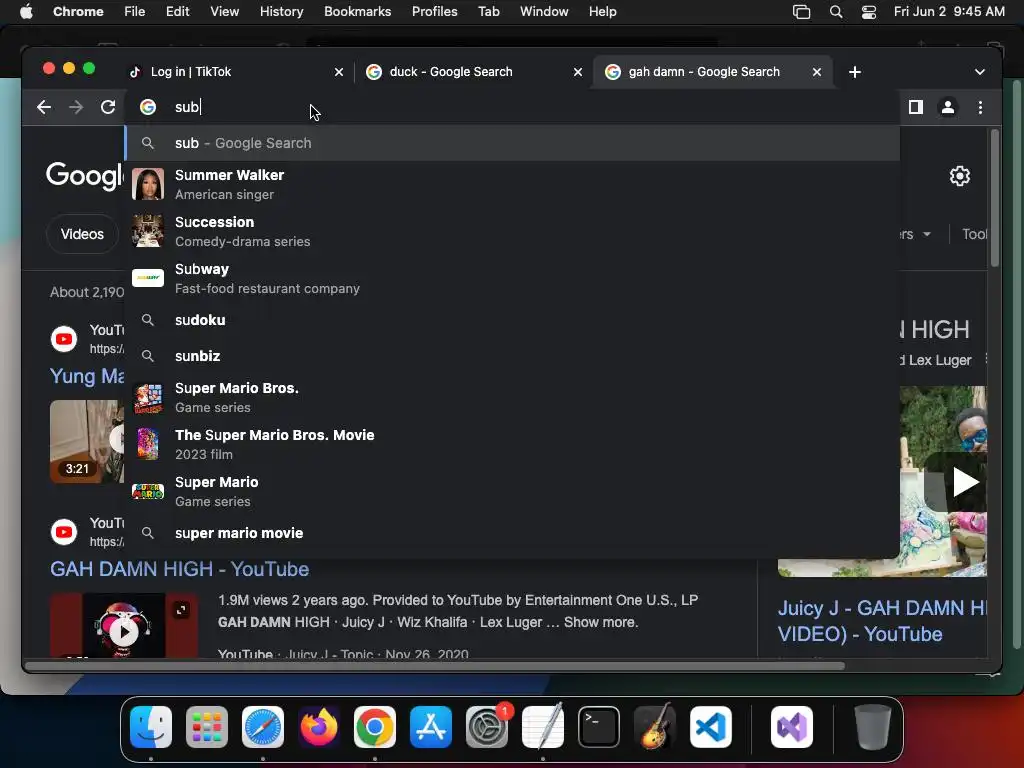The width and height of the screenshot is (1024, 768).
Task: Open the Window menu
Action: point(544,12)
